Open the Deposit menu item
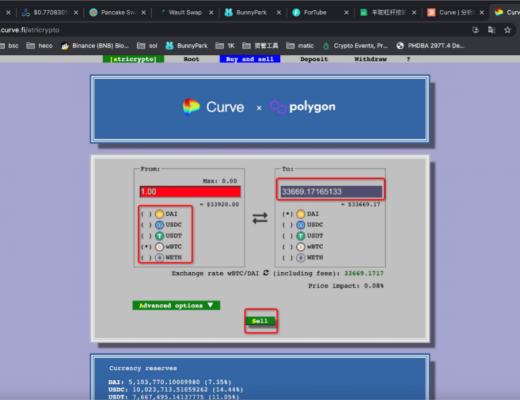 click(314, 59)
